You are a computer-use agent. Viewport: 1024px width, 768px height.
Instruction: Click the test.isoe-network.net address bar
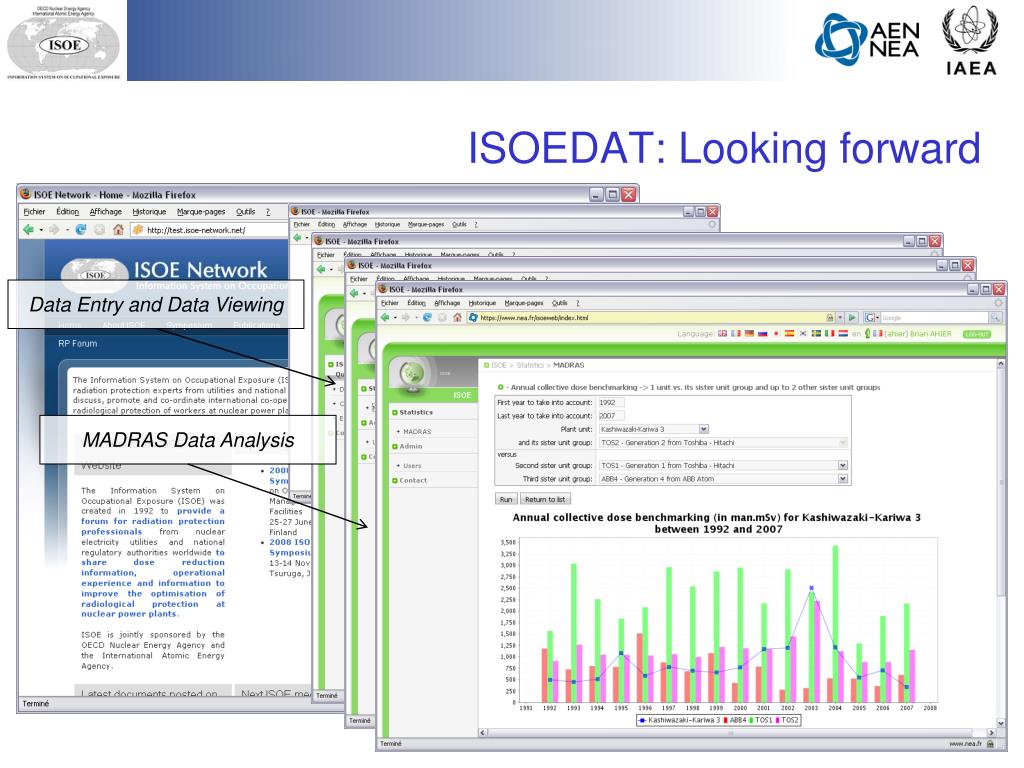point(209,230)
